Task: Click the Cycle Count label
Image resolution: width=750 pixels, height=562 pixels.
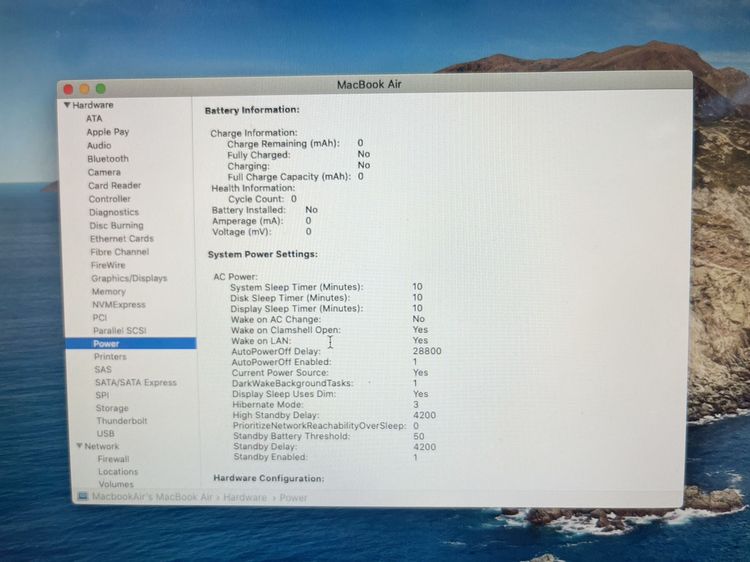Action: [x=256, y=199]
